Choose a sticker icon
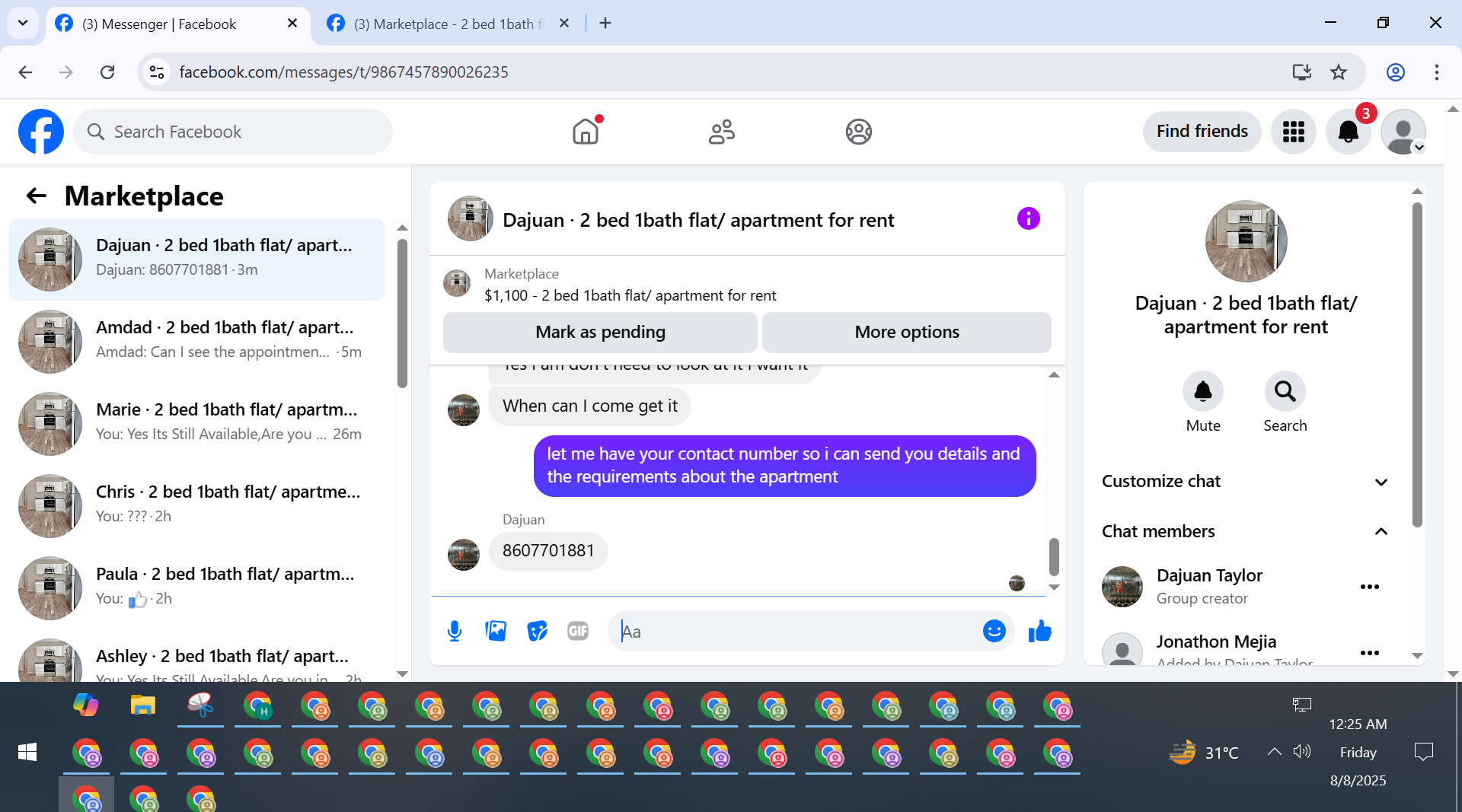This screenshot has height=812, width=1462. [537, 631]
